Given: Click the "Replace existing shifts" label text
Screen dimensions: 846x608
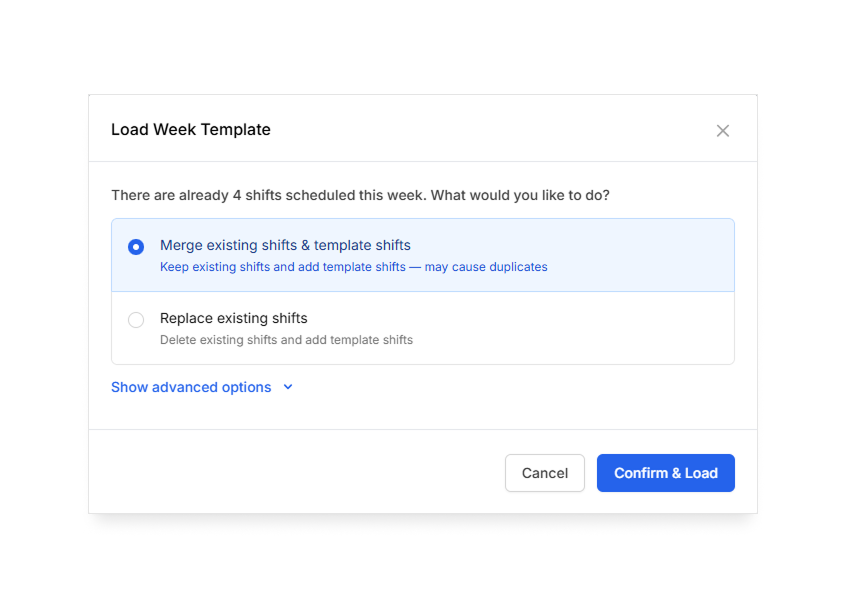Looking at the screenshot, I should pyautogui.click(x=233, y=318).
